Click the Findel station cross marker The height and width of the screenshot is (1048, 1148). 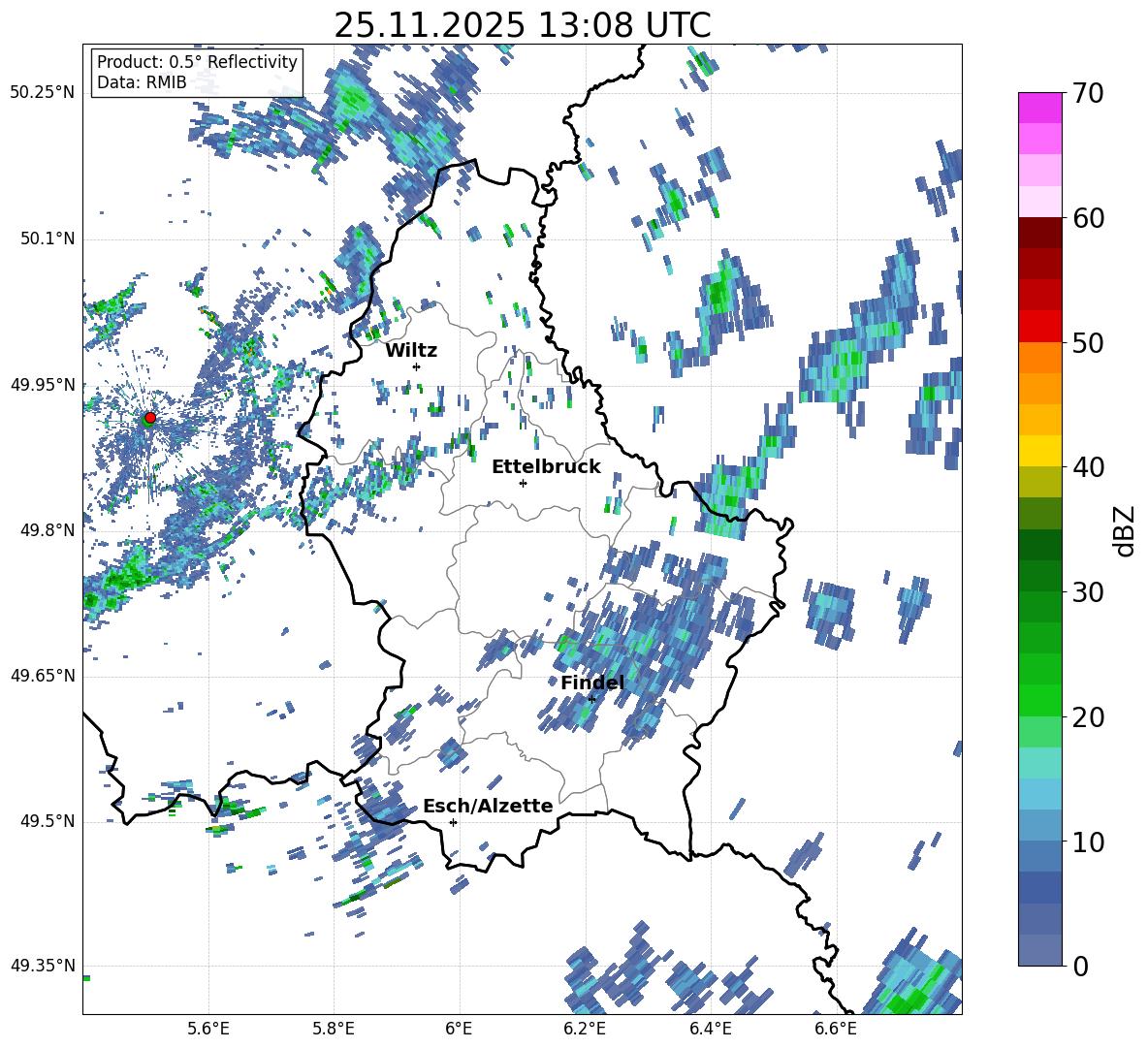(x=591, y=699)
